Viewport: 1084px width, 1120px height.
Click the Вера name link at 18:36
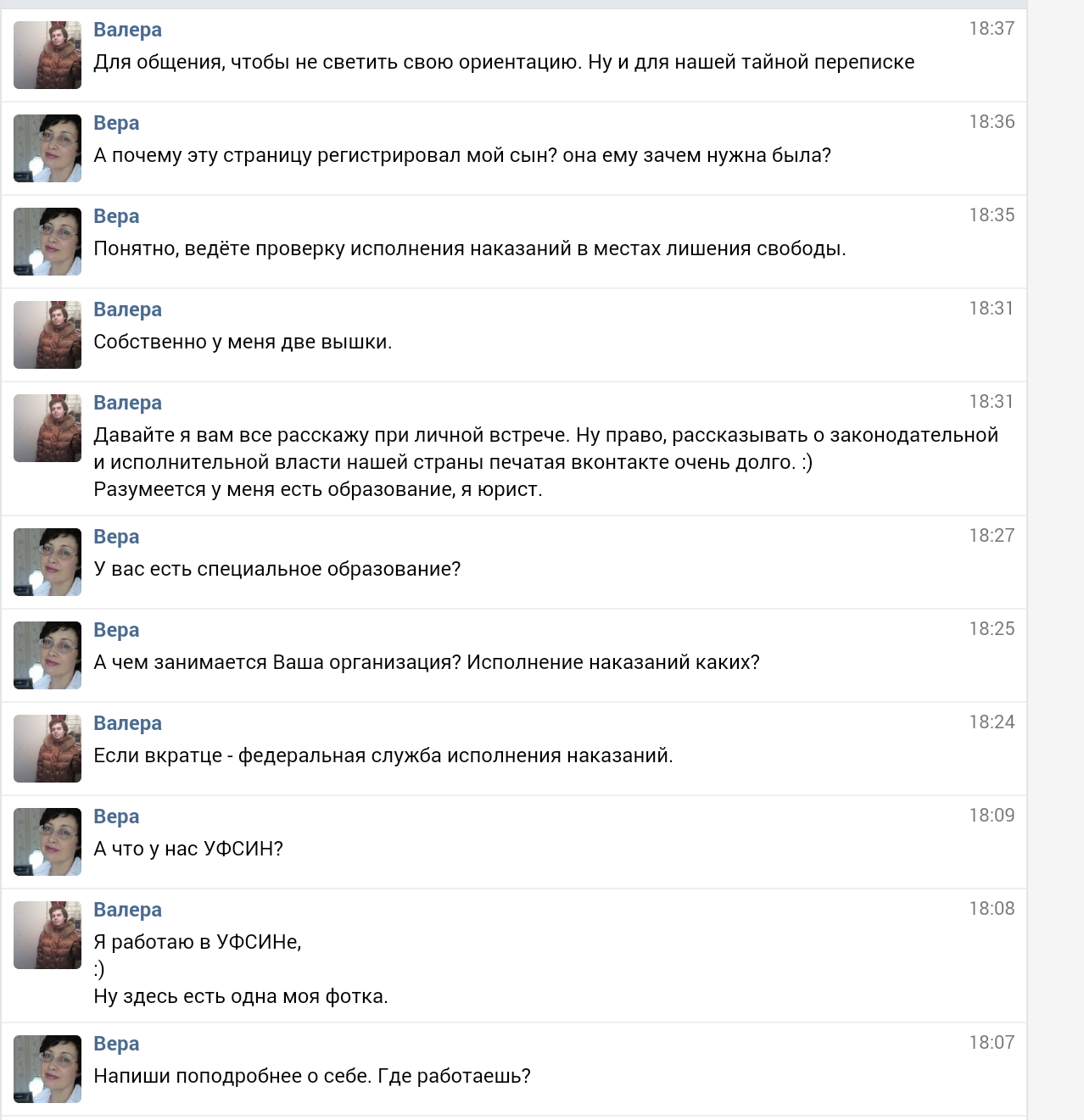116,123
